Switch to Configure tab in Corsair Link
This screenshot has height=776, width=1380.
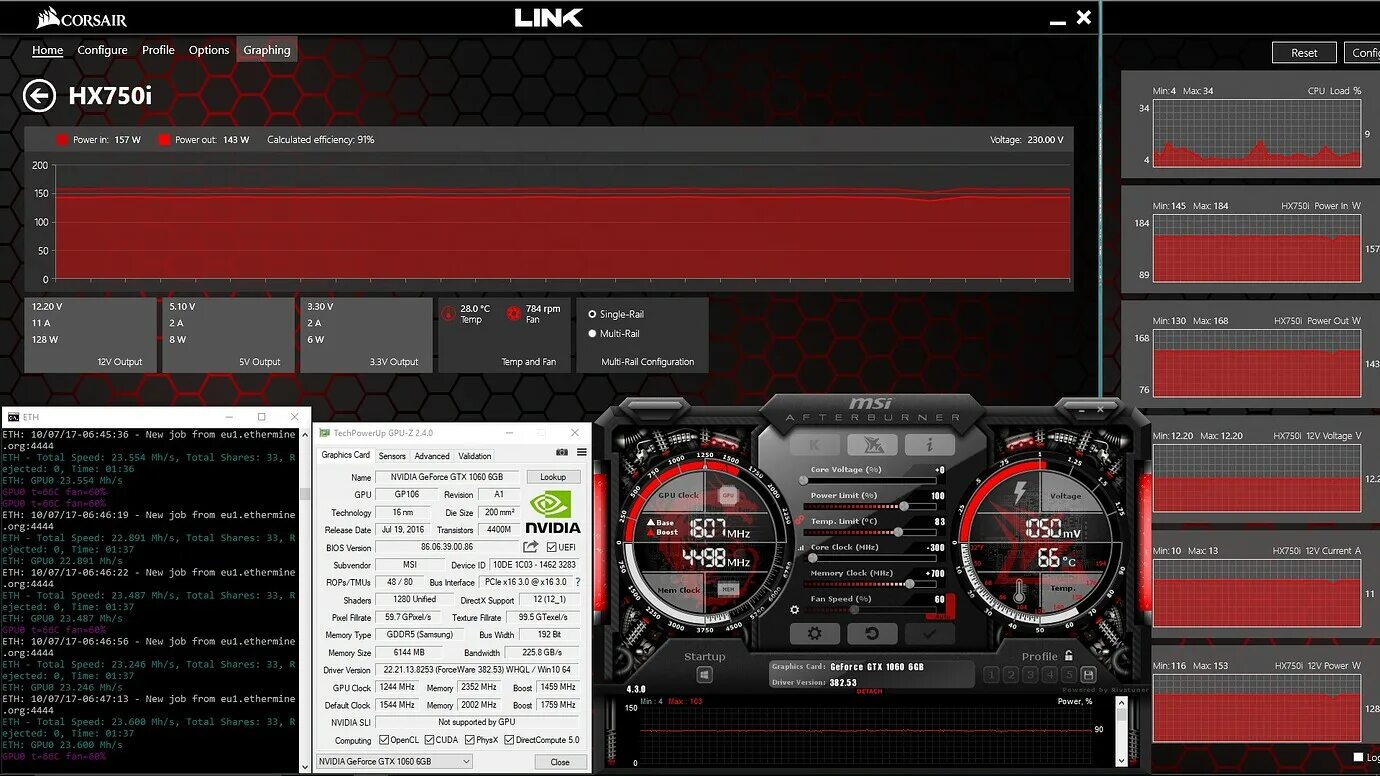pos(102,50)
